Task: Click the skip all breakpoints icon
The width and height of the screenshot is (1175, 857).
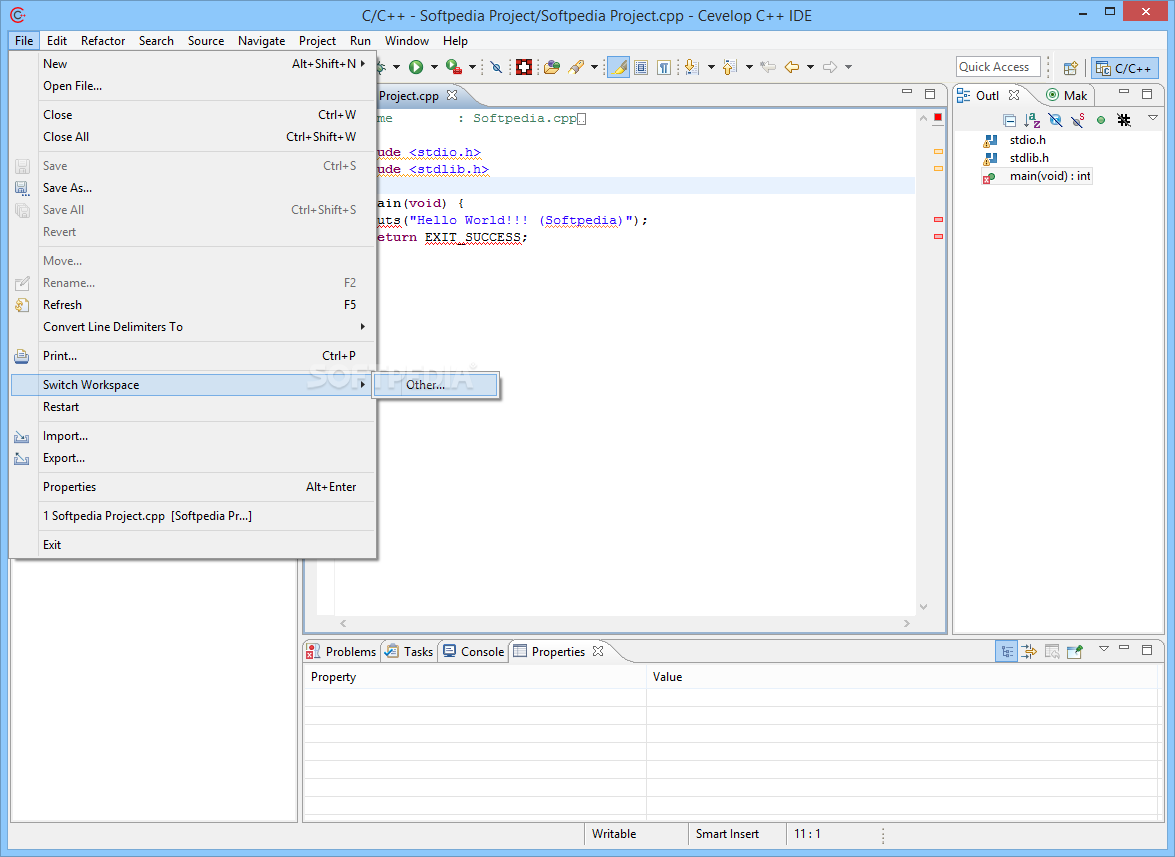Action: click(496, 67)
